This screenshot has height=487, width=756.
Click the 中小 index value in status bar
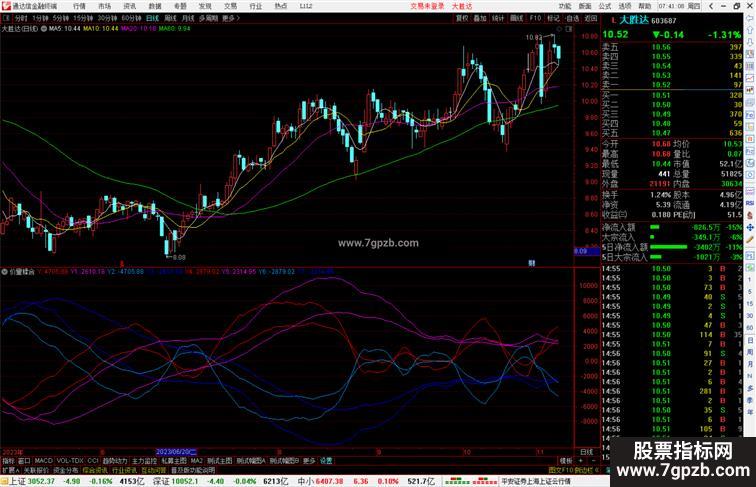329,481
